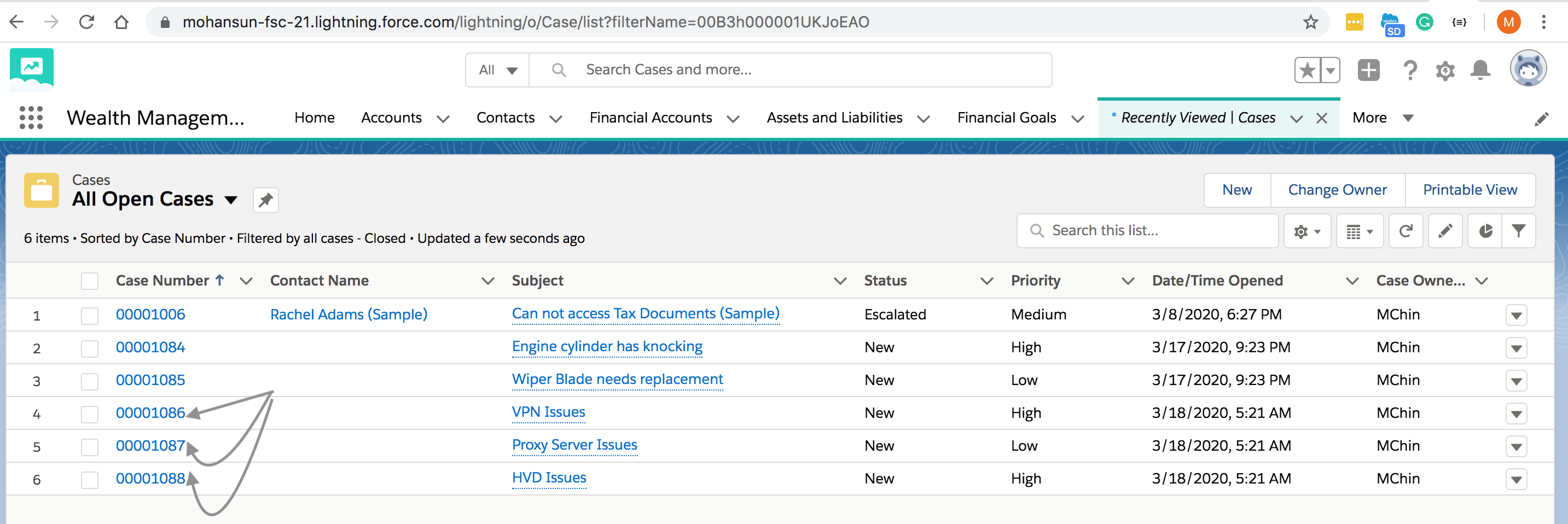This screenshot has width=1568, height=524.
Task: Select the checkbox for case 00001006
Action: click(90, 315)
